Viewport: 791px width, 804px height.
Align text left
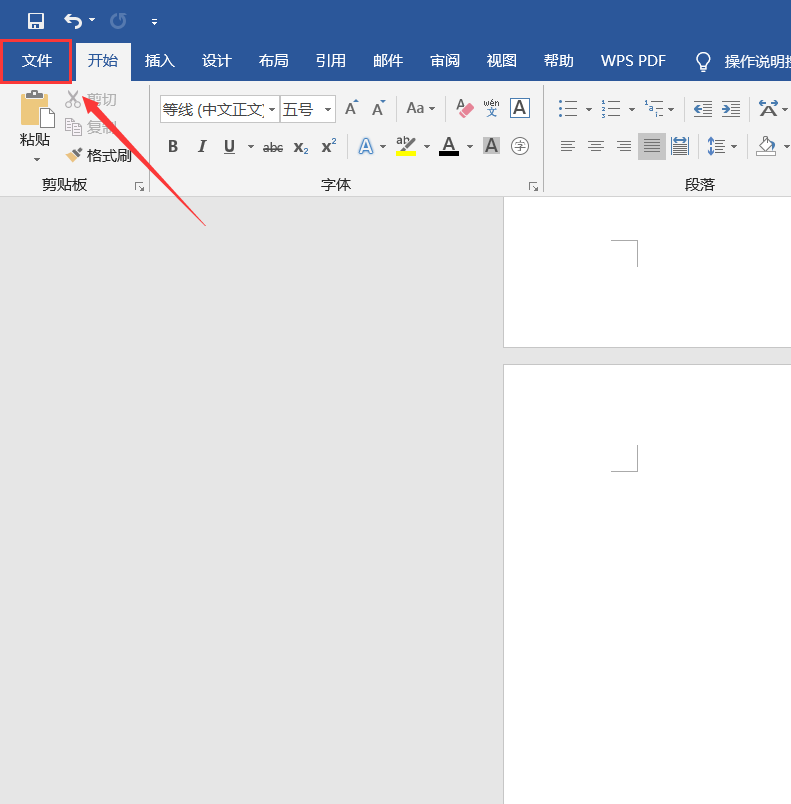[x=567, y=147]
